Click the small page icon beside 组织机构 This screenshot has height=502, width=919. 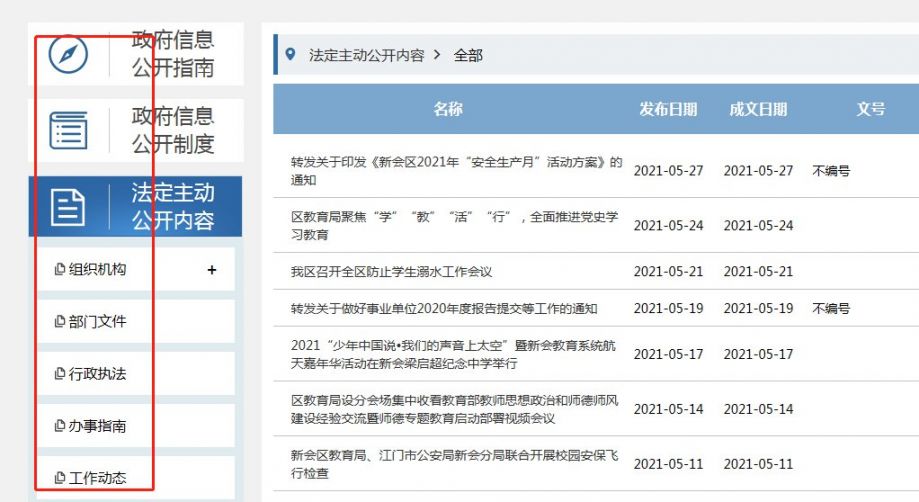pyautogui.click(x=60, y=269)
